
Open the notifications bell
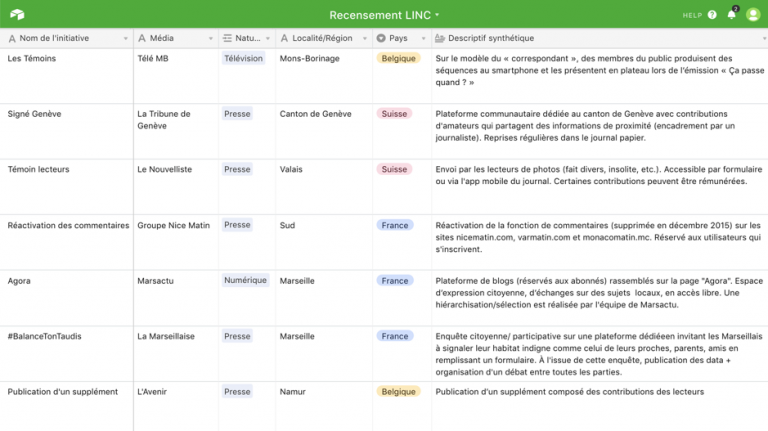click(731, 15)
